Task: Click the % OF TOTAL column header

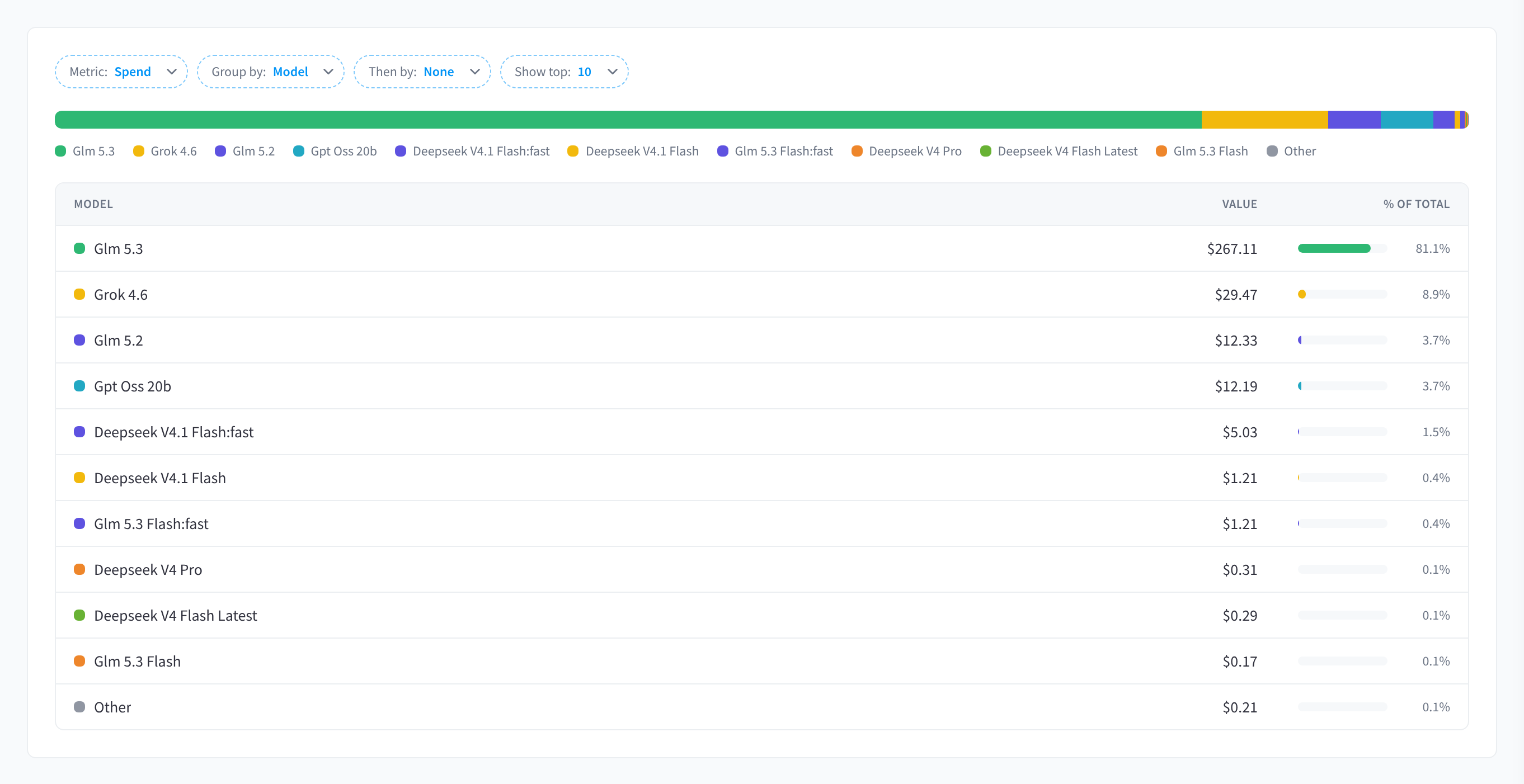Action: pyautogui.click(x=1417, y=204)
